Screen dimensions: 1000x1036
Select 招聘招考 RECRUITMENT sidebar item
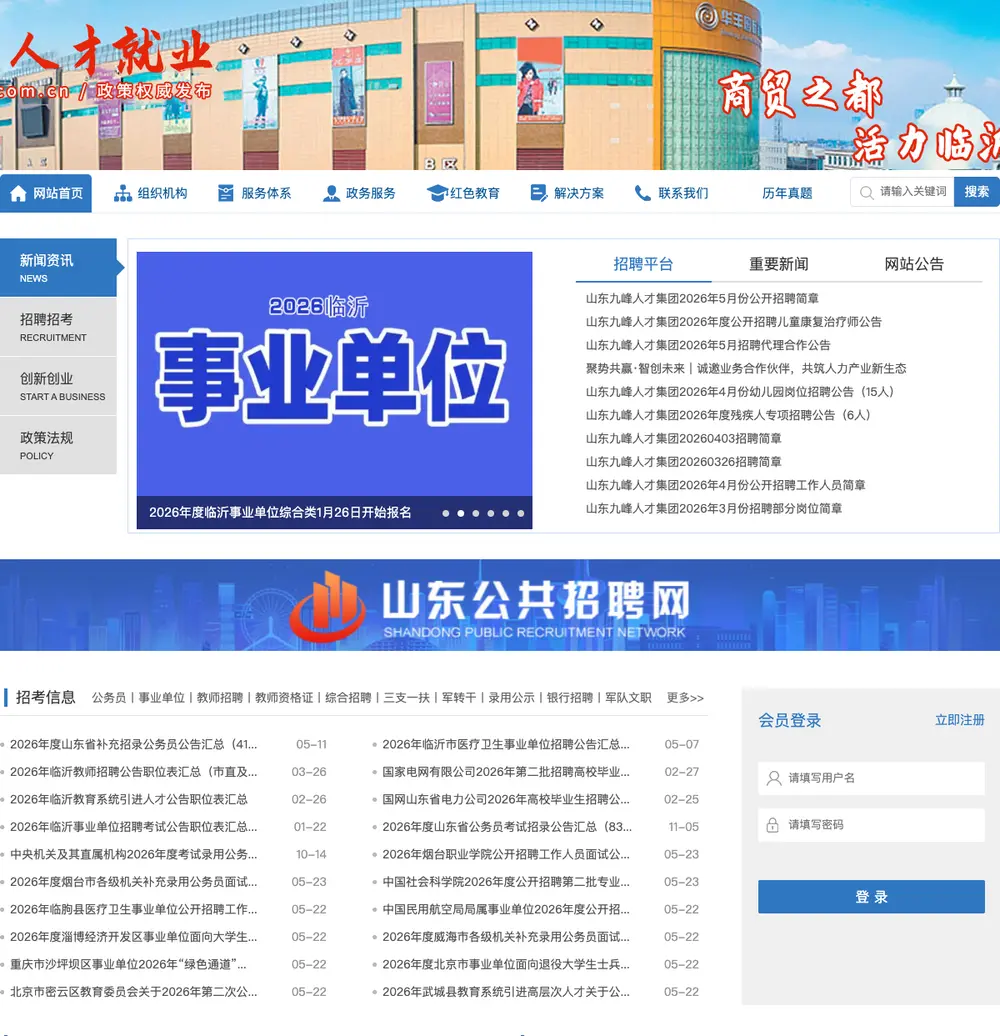58,327
